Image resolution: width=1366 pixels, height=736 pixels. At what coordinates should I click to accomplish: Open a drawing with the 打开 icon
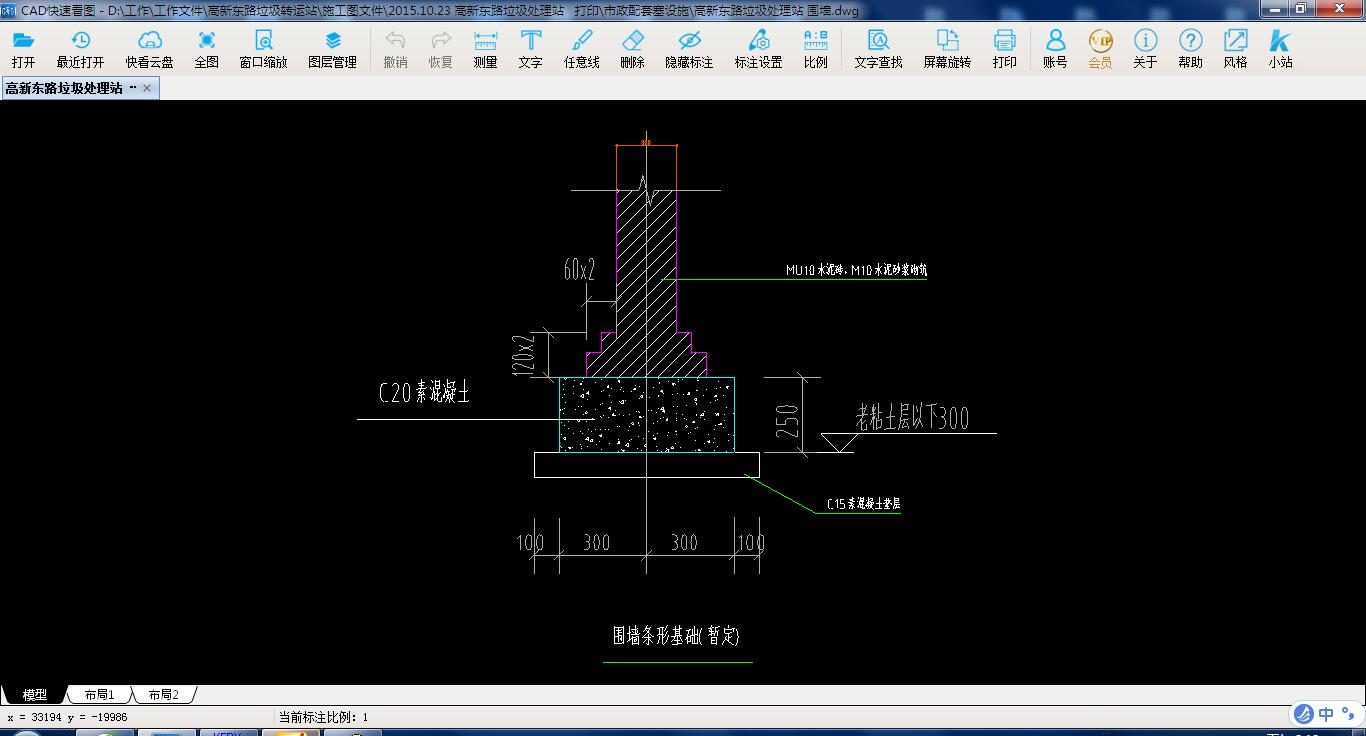click(x=23, y=48)
